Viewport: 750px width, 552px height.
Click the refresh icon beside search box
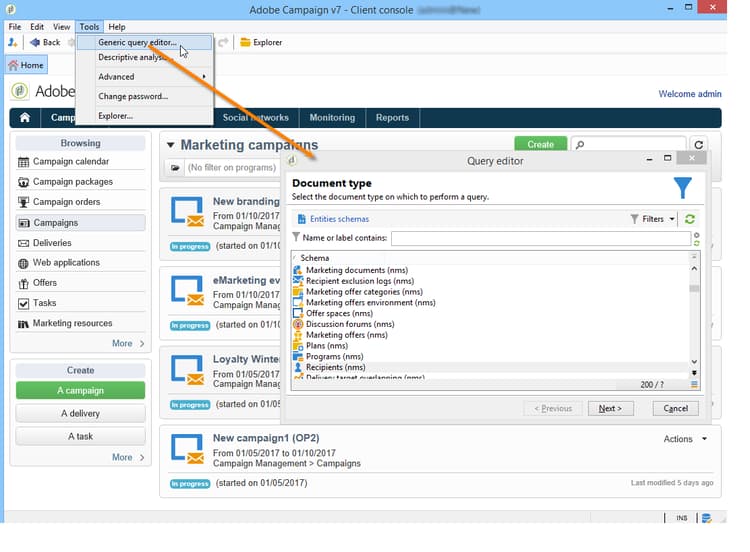click(x=698, y=145)
